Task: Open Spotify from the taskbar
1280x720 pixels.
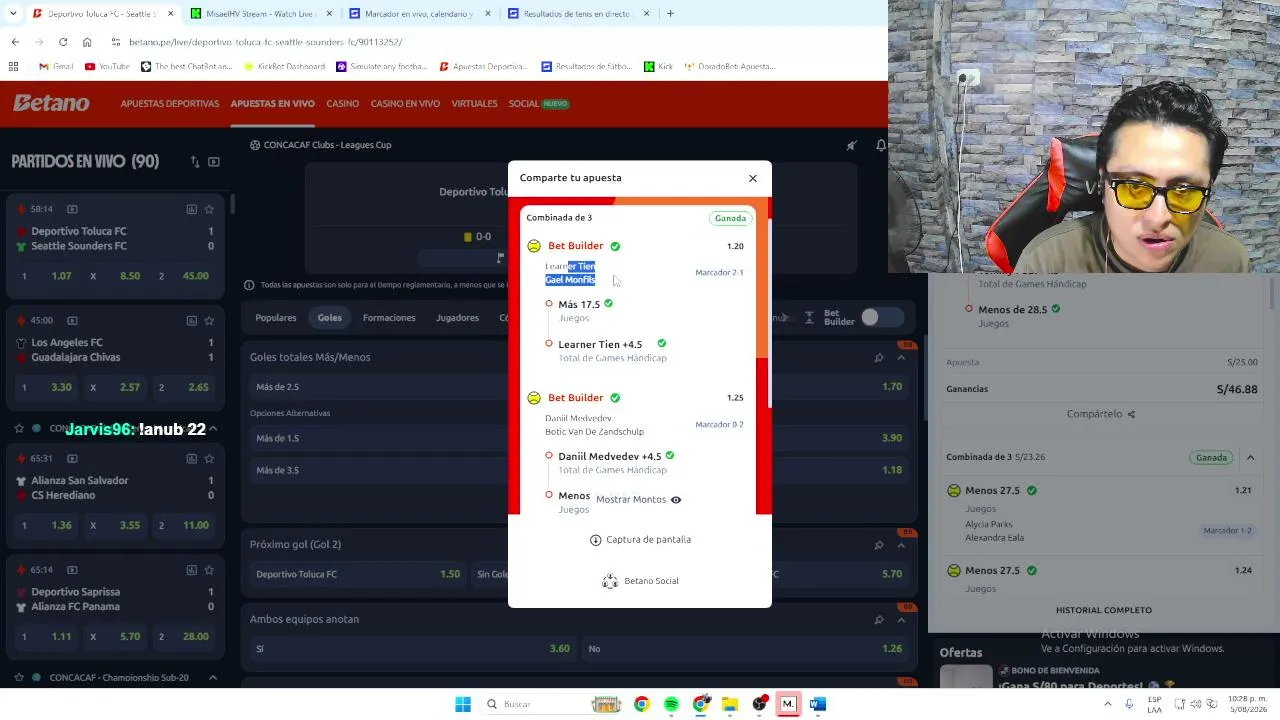Action: point(671,704)
